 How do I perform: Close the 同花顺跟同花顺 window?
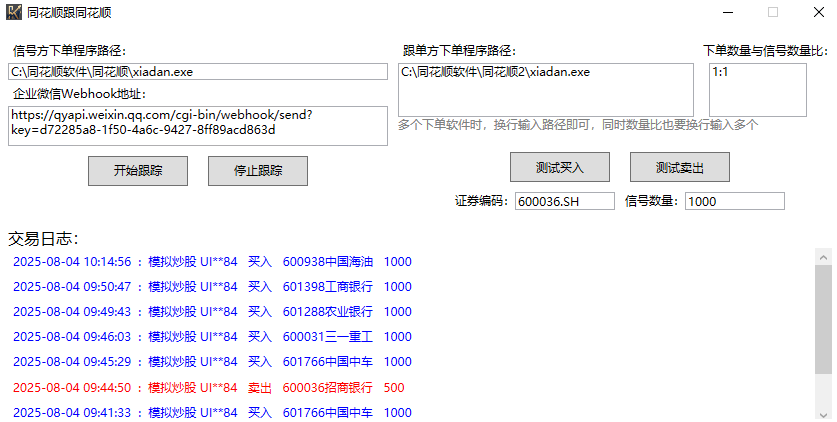pyautogui.click(x=819, y=12)
